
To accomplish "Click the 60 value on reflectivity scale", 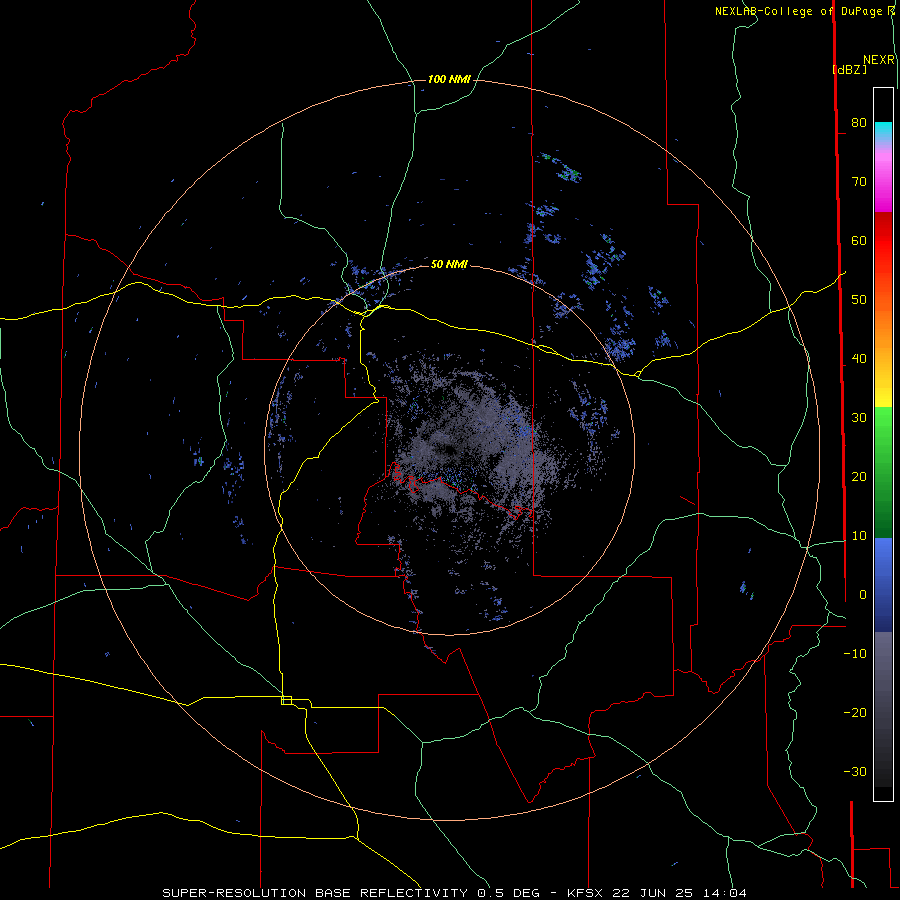I will pos(859,240).
